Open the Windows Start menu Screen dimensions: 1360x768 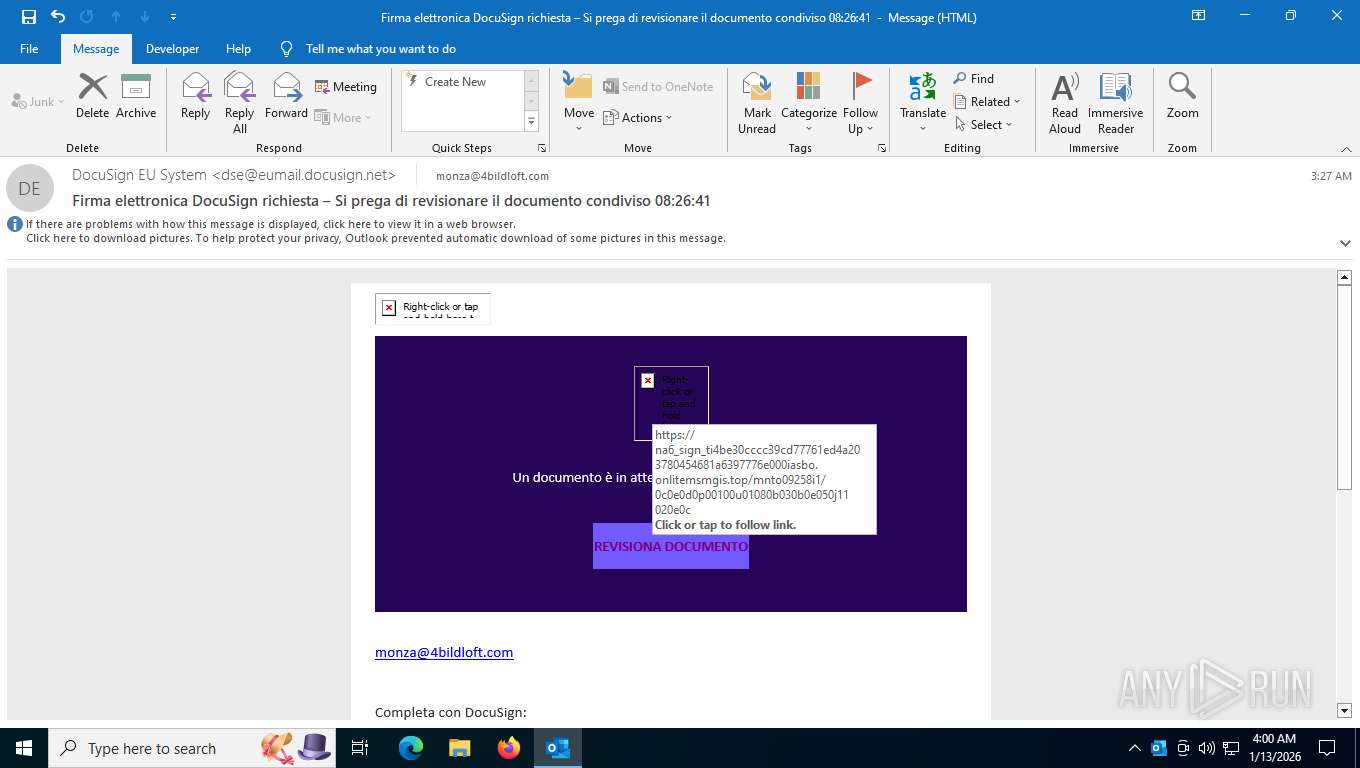(x=23, y=748)
